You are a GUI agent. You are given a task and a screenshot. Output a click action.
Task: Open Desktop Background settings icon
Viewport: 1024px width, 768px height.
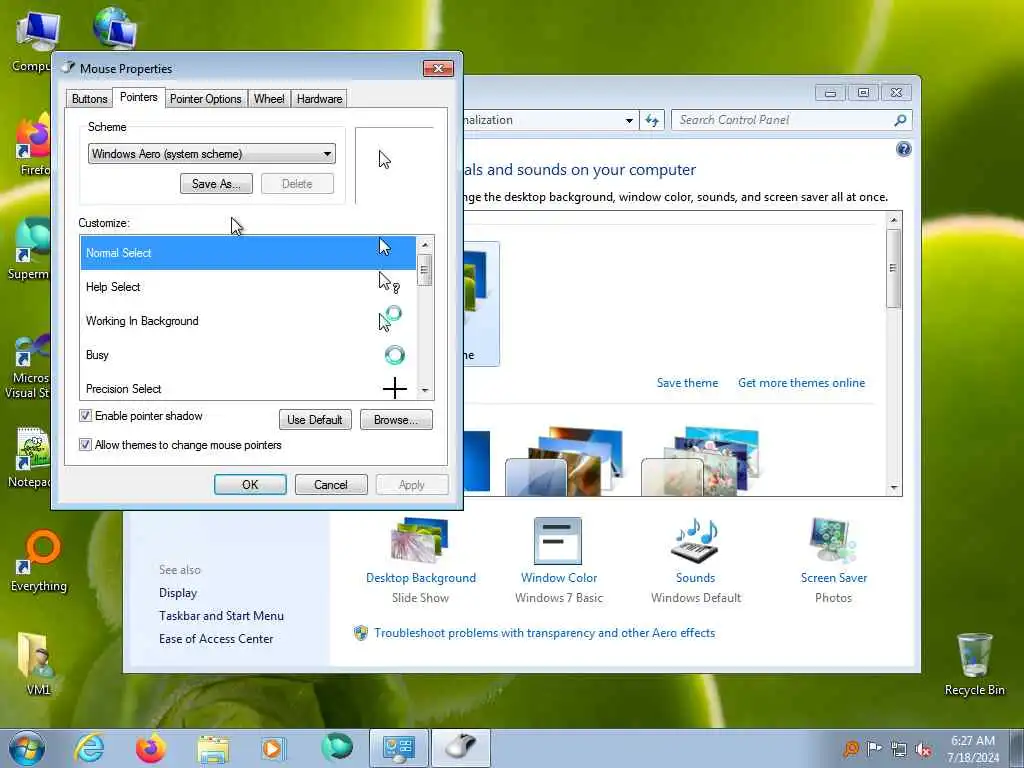click(x=420, y=541)
